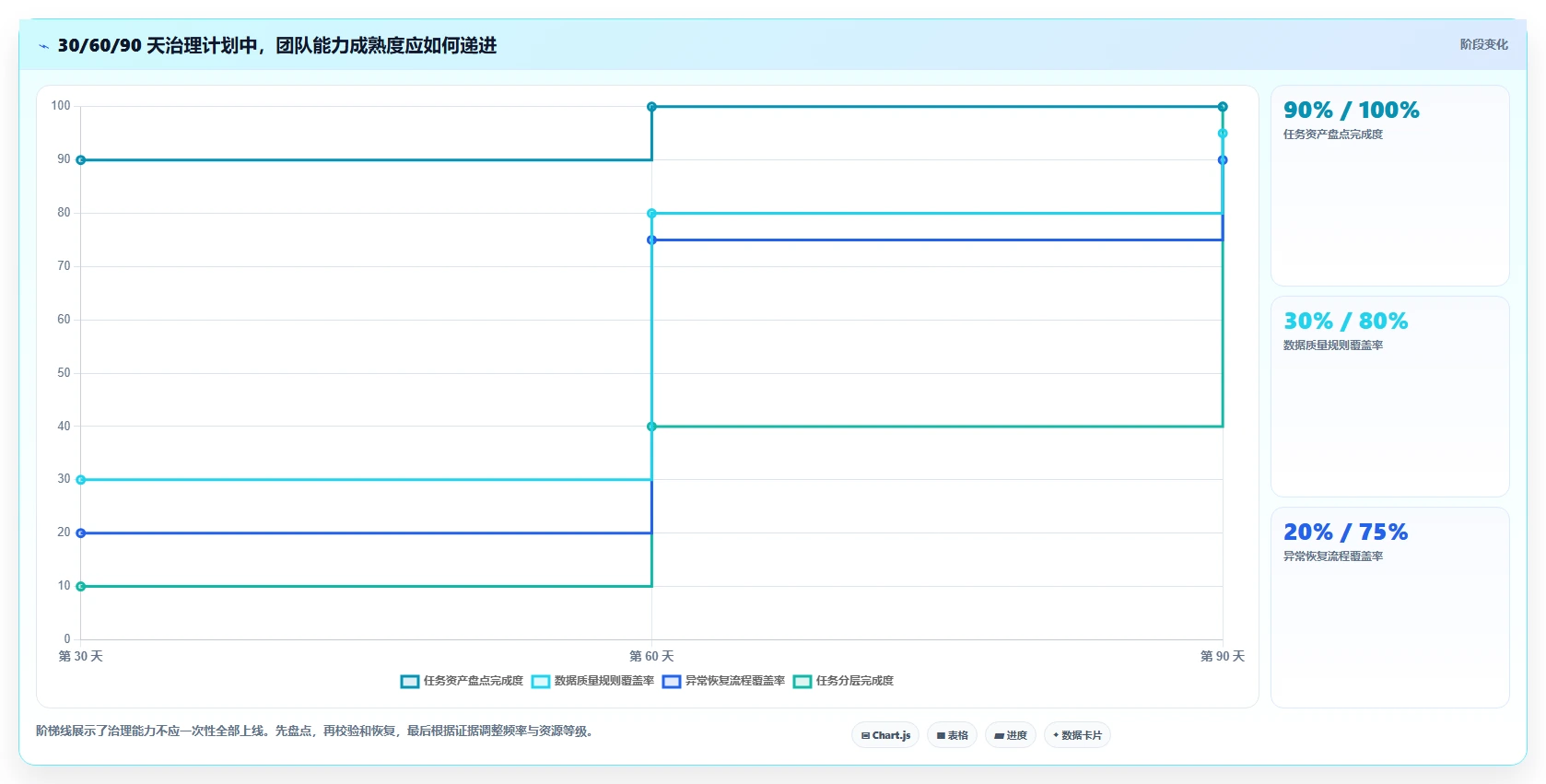Click the x-axis label 第 60 天
Viewport: 1546px width, 784px height.
tap(651, 657)
